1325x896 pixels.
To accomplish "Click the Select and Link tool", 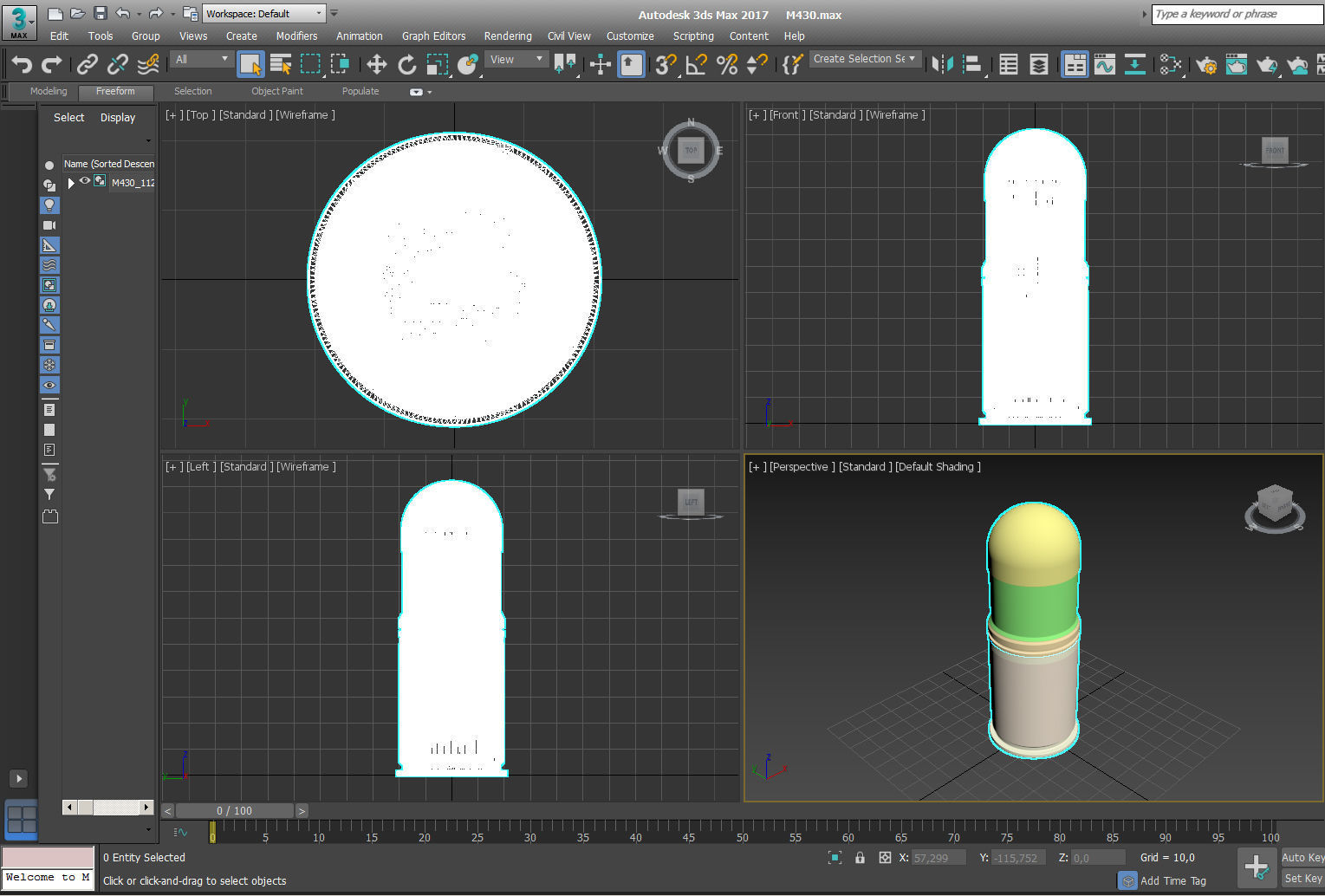I will pyautogui.click(x=87, y=64).
